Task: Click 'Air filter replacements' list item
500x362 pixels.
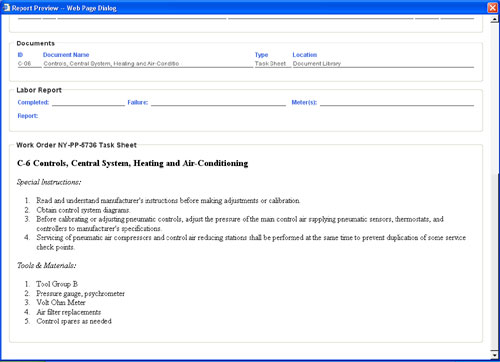Action: tap(68, 312)
